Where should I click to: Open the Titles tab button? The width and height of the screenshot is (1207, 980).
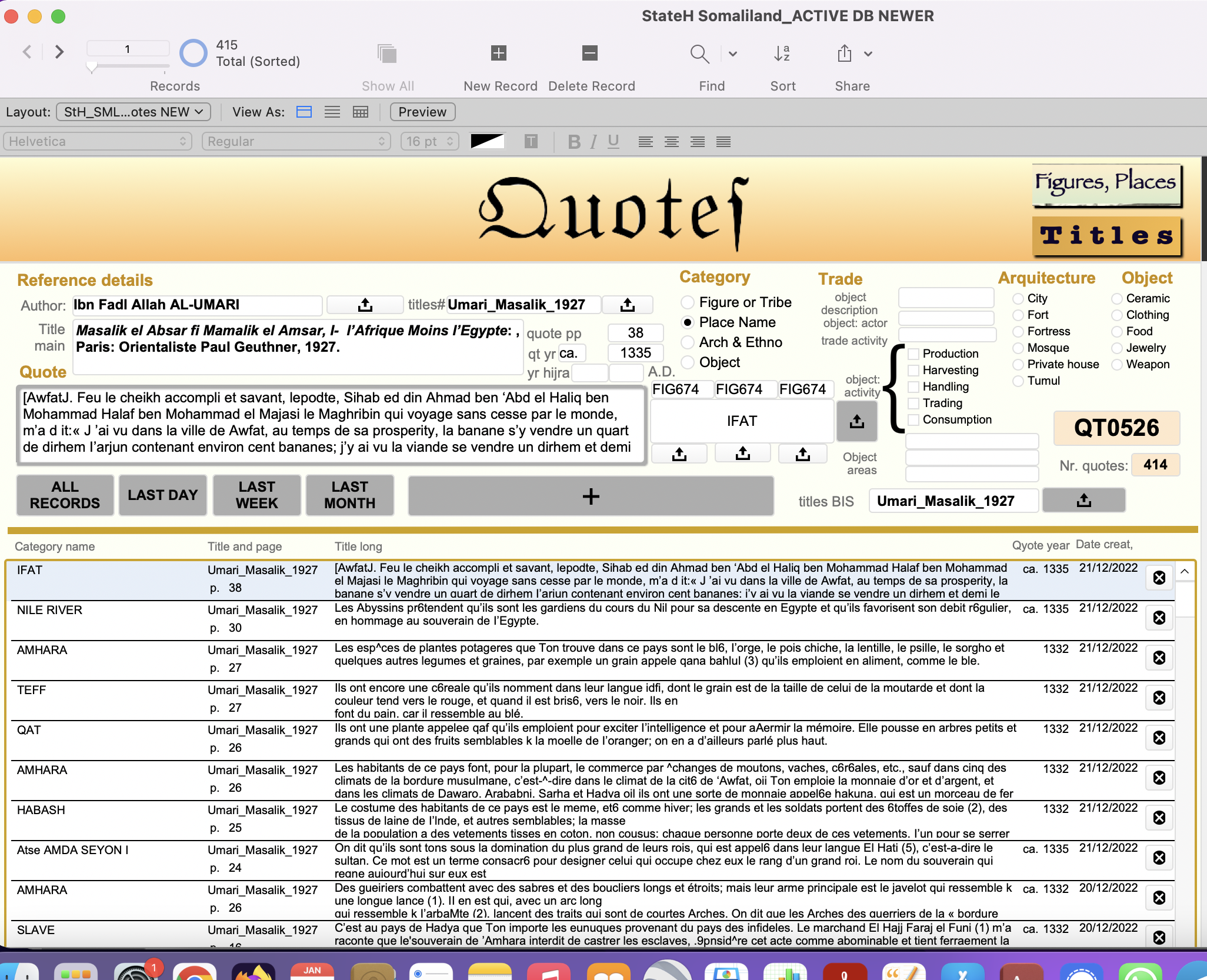1107,236
